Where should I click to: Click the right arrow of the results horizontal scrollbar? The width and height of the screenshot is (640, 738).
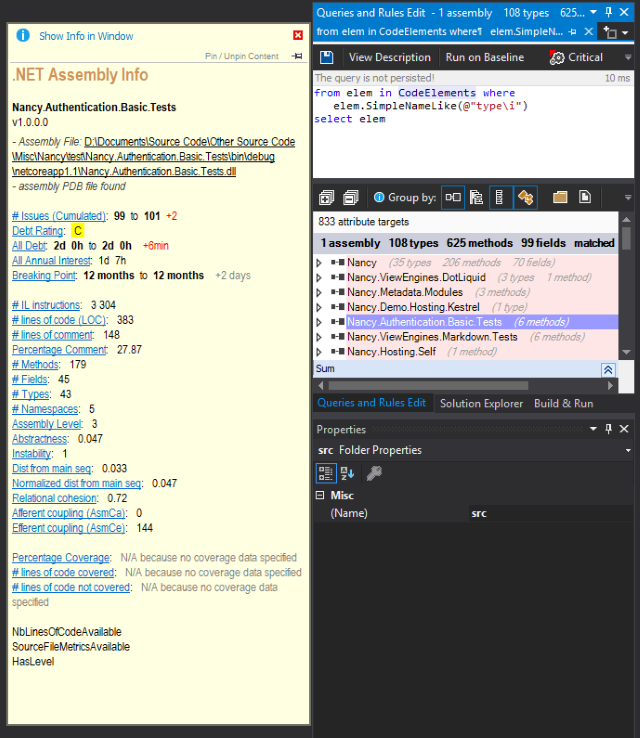tap(610, 386)
